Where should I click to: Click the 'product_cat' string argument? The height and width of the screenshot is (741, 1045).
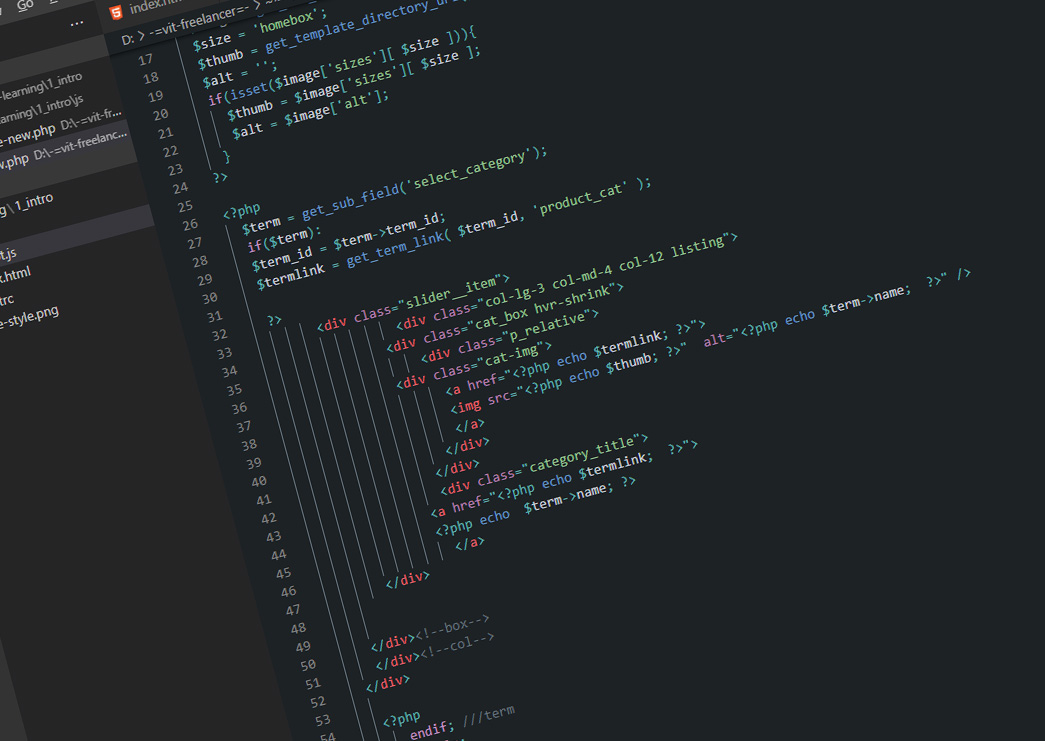(580, 198)
